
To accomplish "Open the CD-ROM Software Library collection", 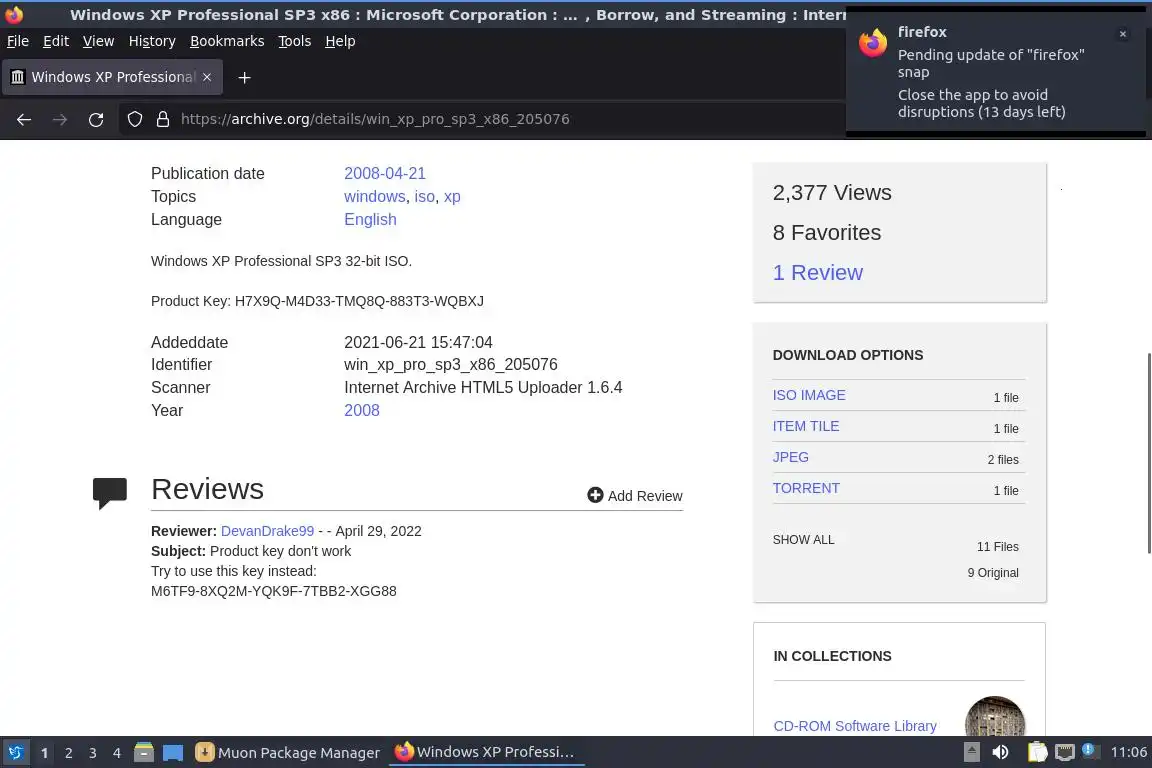I will point(854,726).
